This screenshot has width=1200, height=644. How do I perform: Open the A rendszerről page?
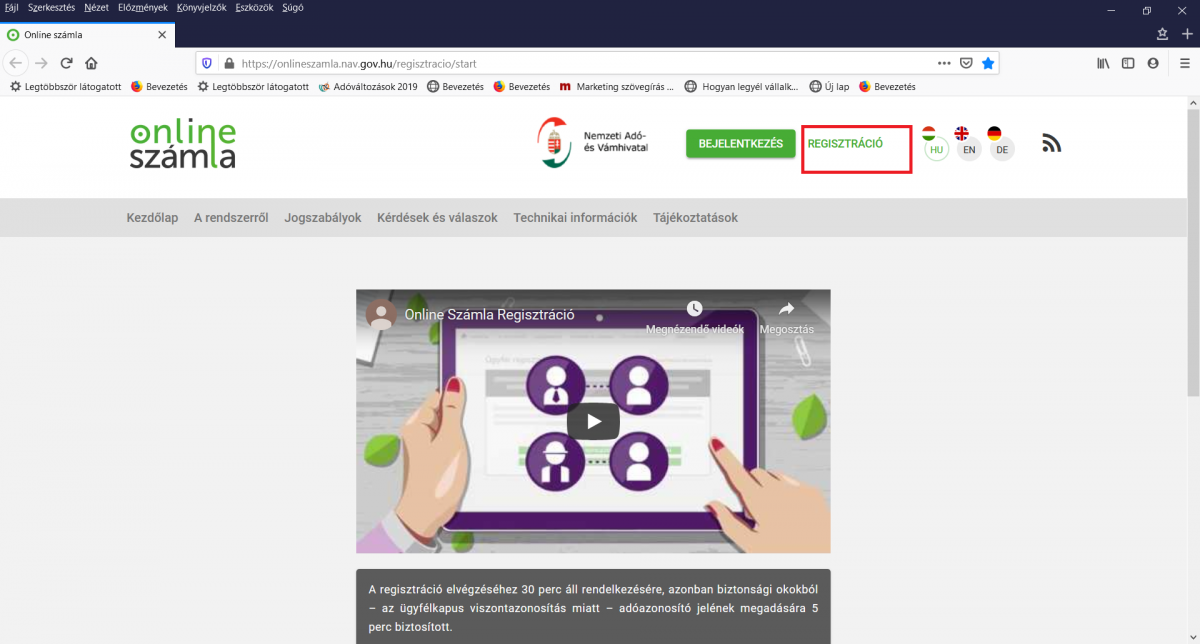(x=231, y=218)
